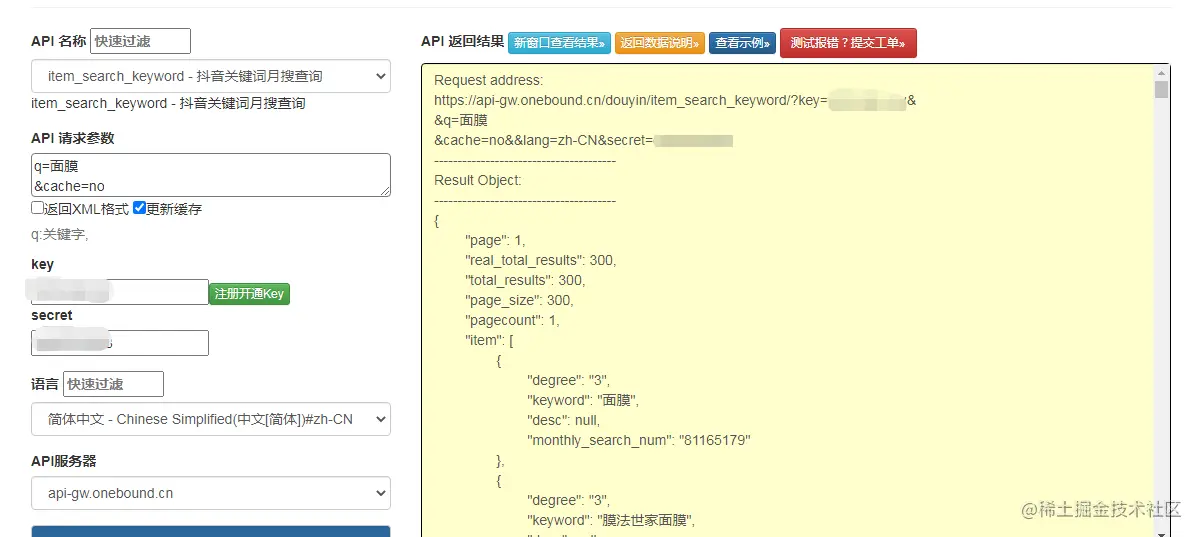
Task: Uncheck the 更新缓存 checkbox
Action: pos(139,208)
